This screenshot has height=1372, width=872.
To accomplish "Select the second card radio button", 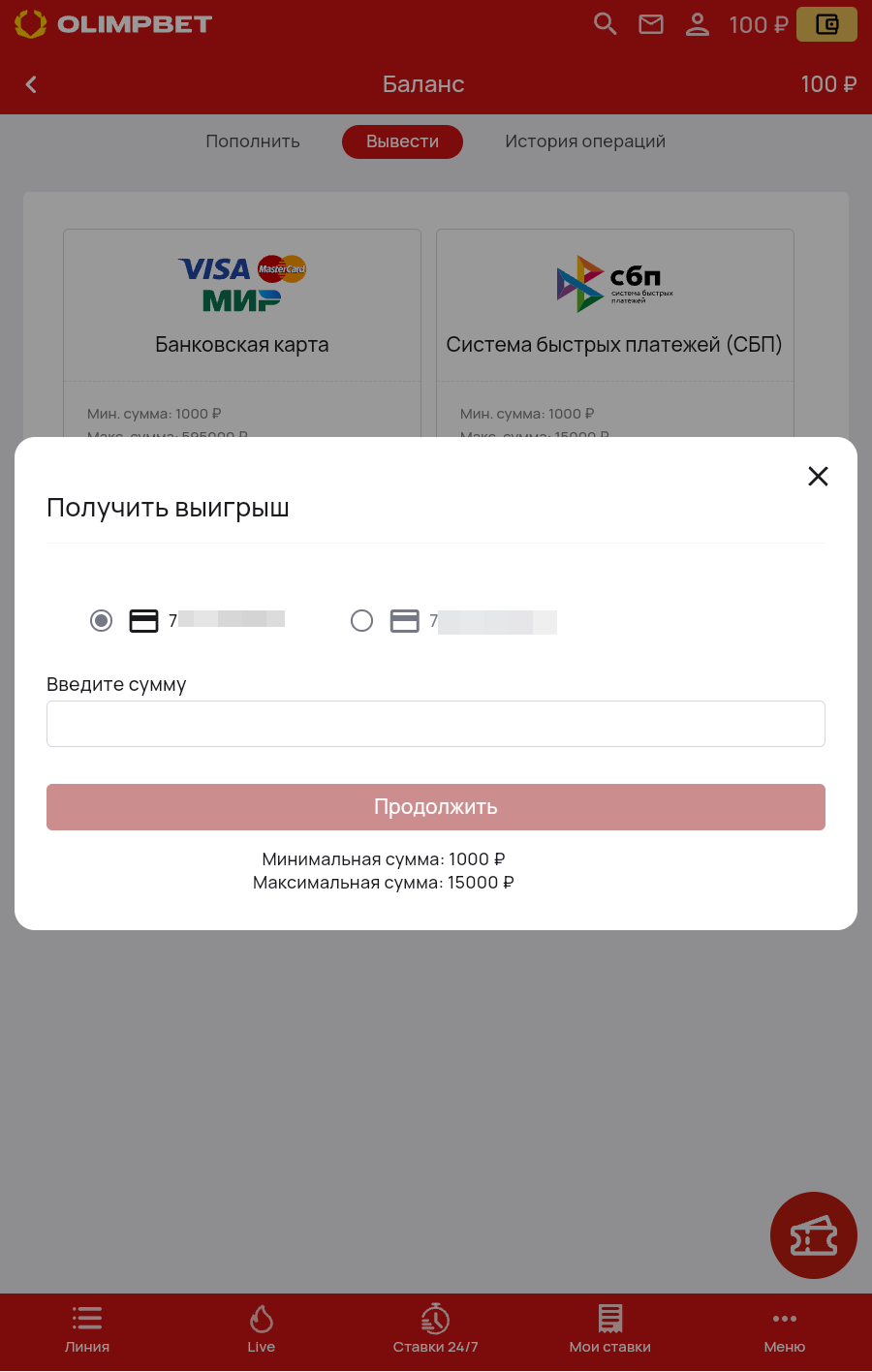I will tap(361, 620).
